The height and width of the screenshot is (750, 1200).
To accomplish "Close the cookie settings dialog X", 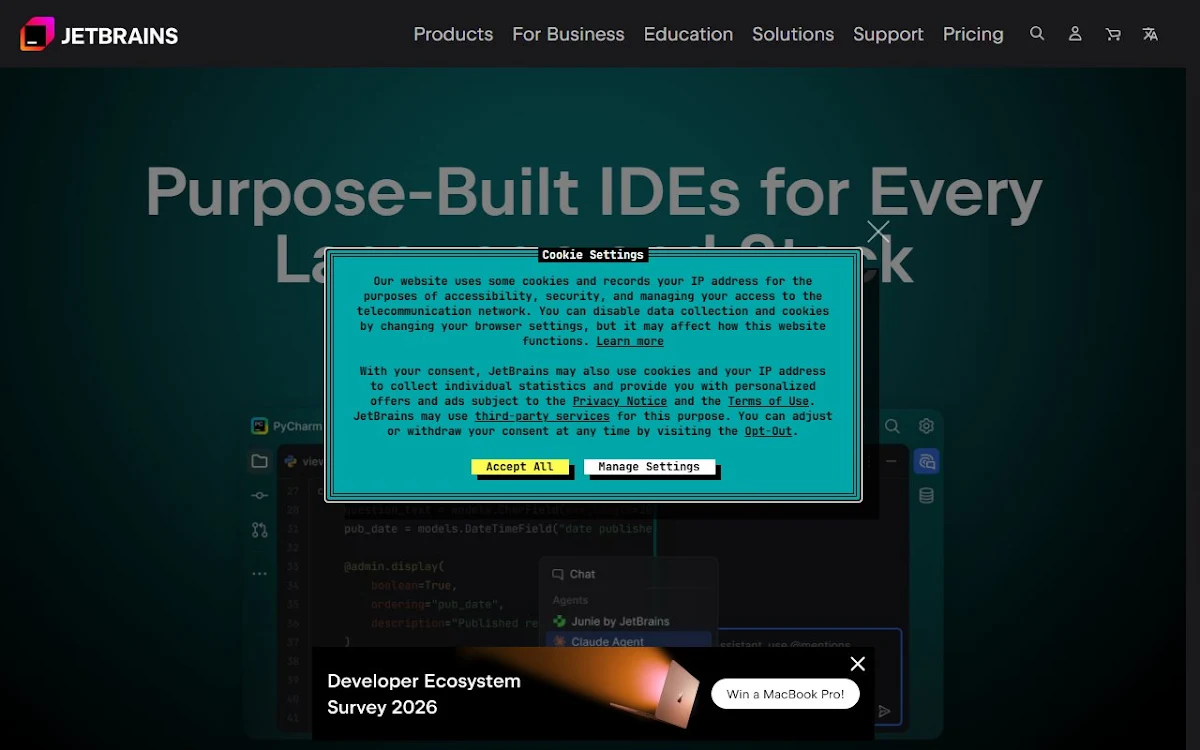I will pos(878,231).
